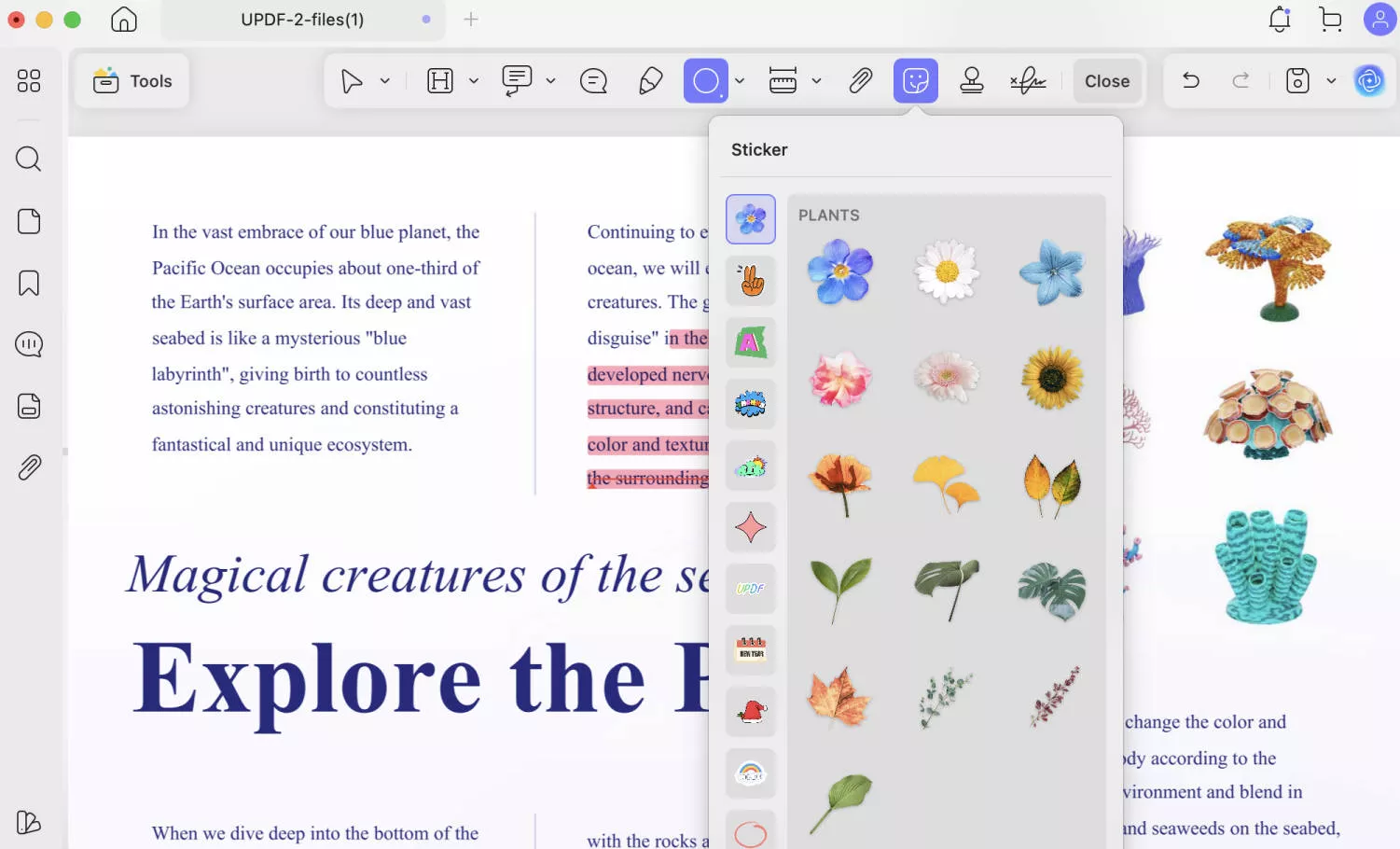Expand the selection tool dropdown
Viewport: 1400px width, 849px height.
click(x=382, y=80)
